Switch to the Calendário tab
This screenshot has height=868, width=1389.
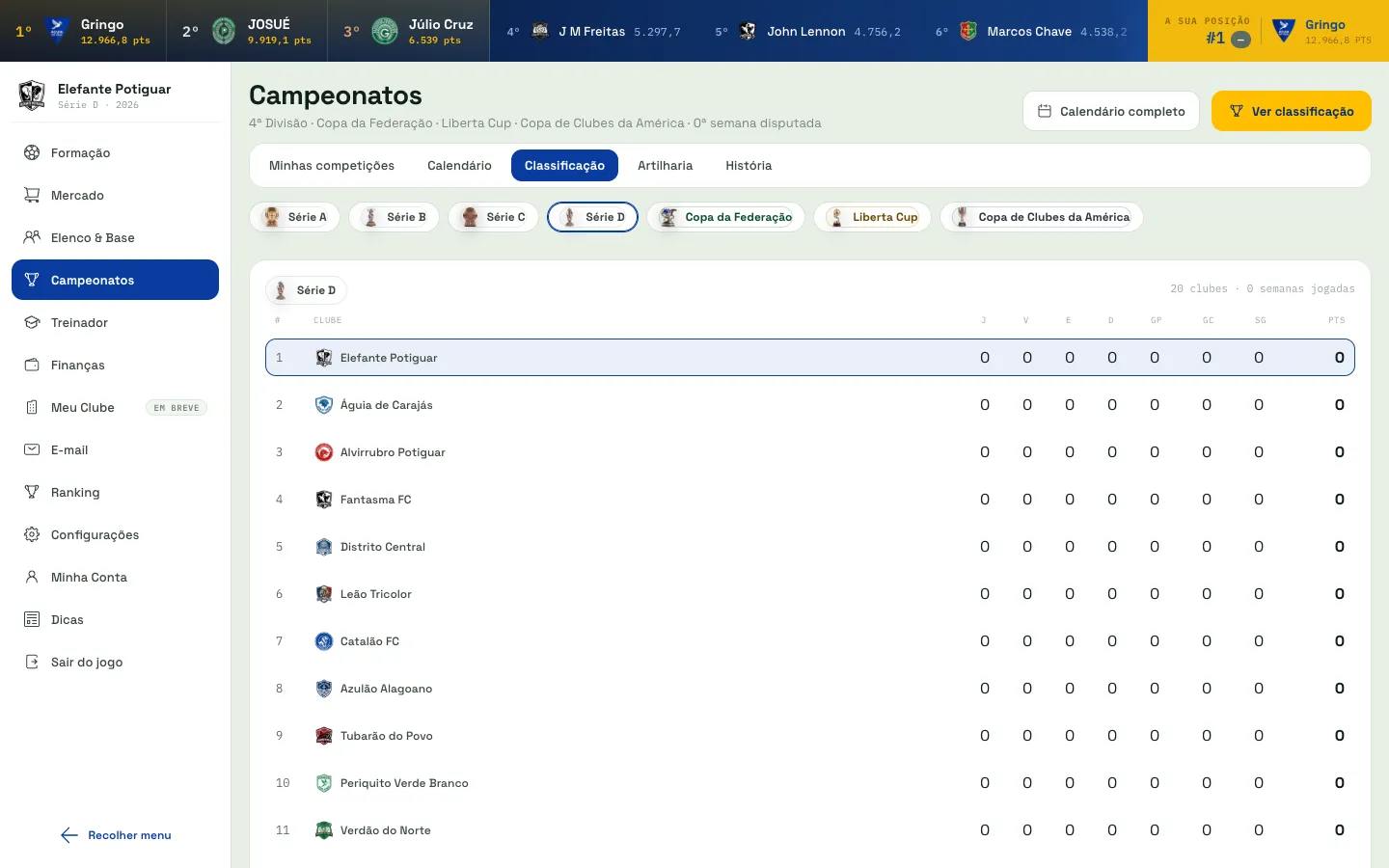point(459,166)
